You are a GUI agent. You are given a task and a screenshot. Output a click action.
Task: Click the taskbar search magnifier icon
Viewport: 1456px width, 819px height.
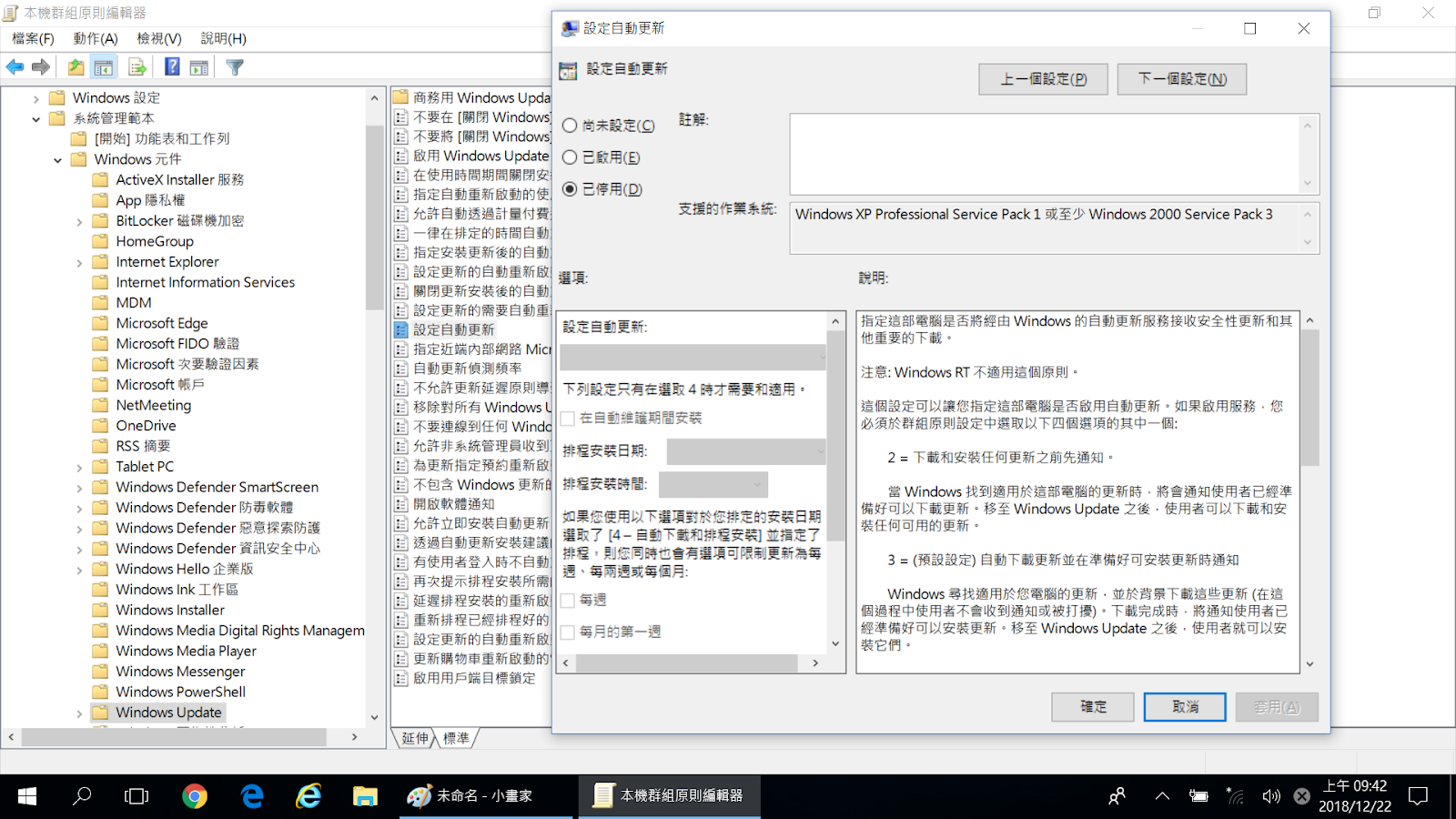pyautogui.click(x=82, y=796)
